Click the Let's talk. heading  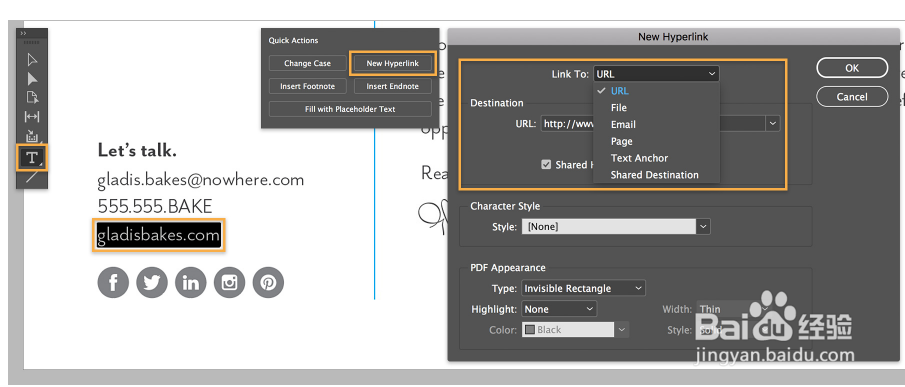(x=137, y=151)
